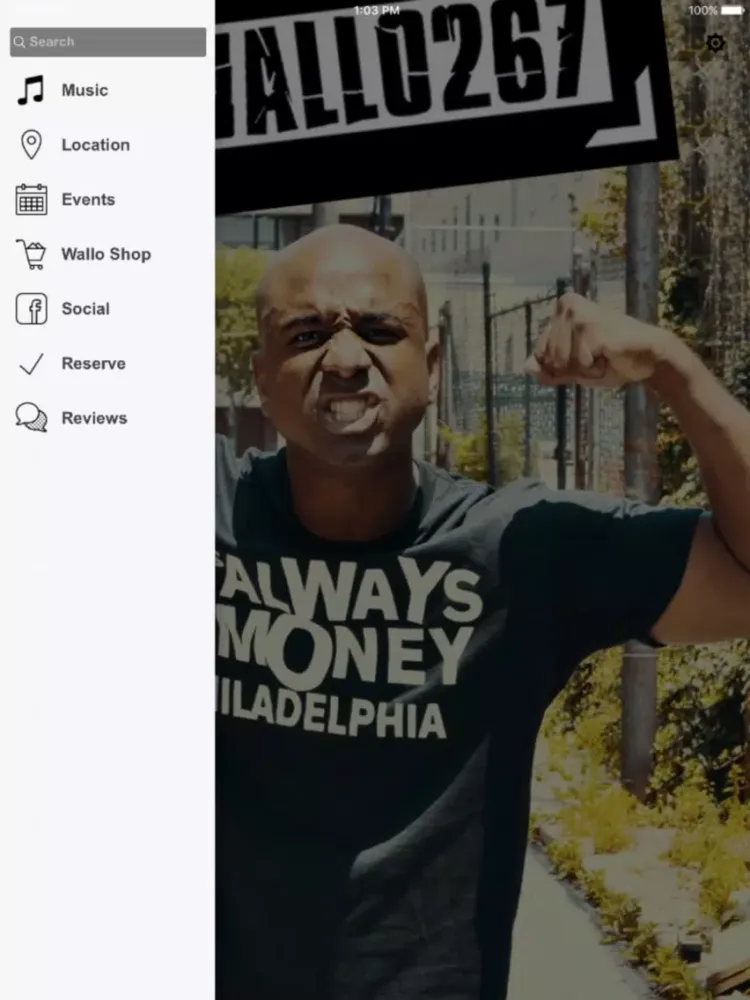The height and width of the screenshot is (1000, 750).
Task: Tap the Facebook Social icon
Action: pyautogui.click(x=31, y=309)
